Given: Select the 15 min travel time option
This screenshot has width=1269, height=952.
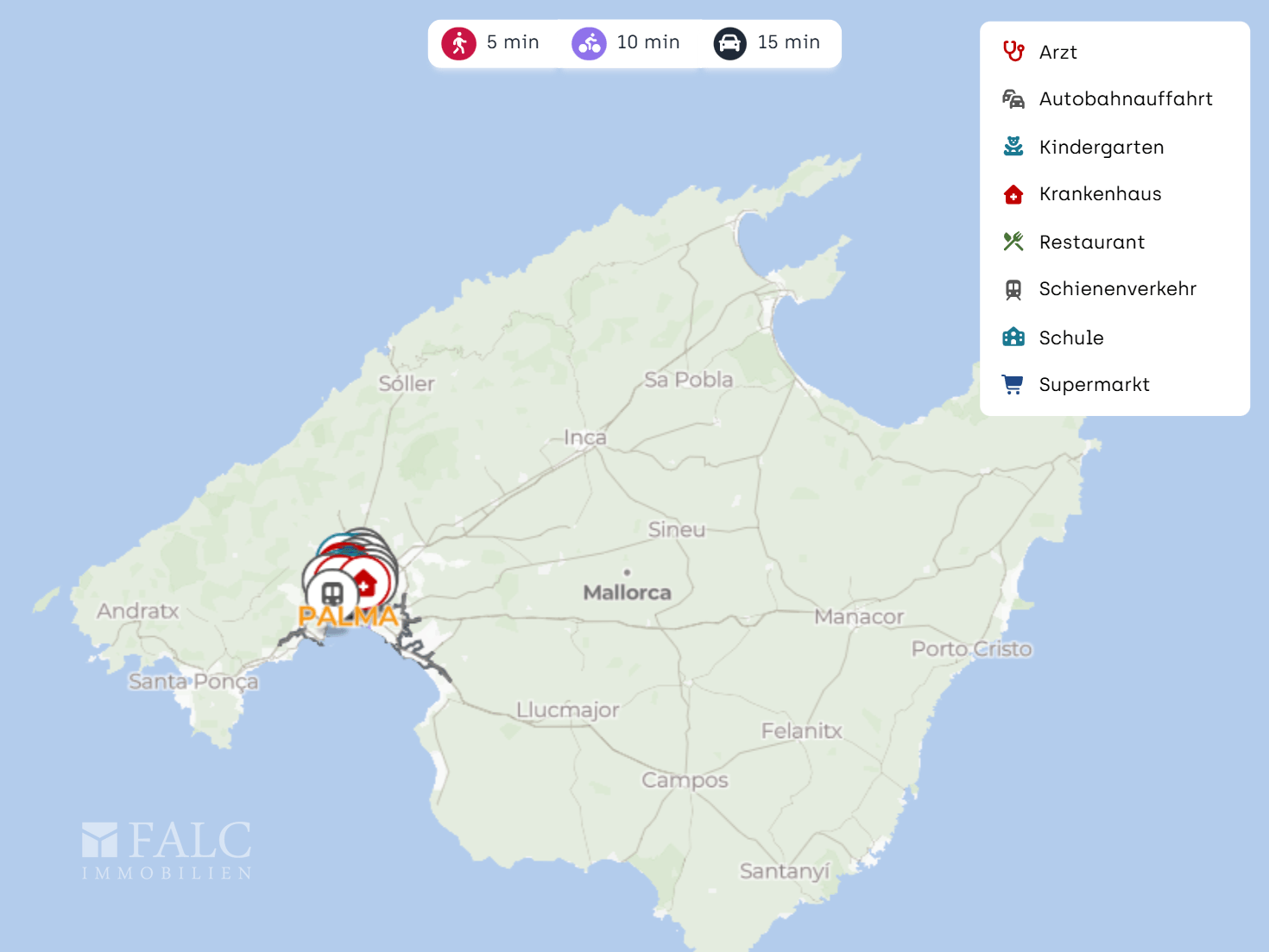Looking at the screenshot, I should tap(788, 42).
